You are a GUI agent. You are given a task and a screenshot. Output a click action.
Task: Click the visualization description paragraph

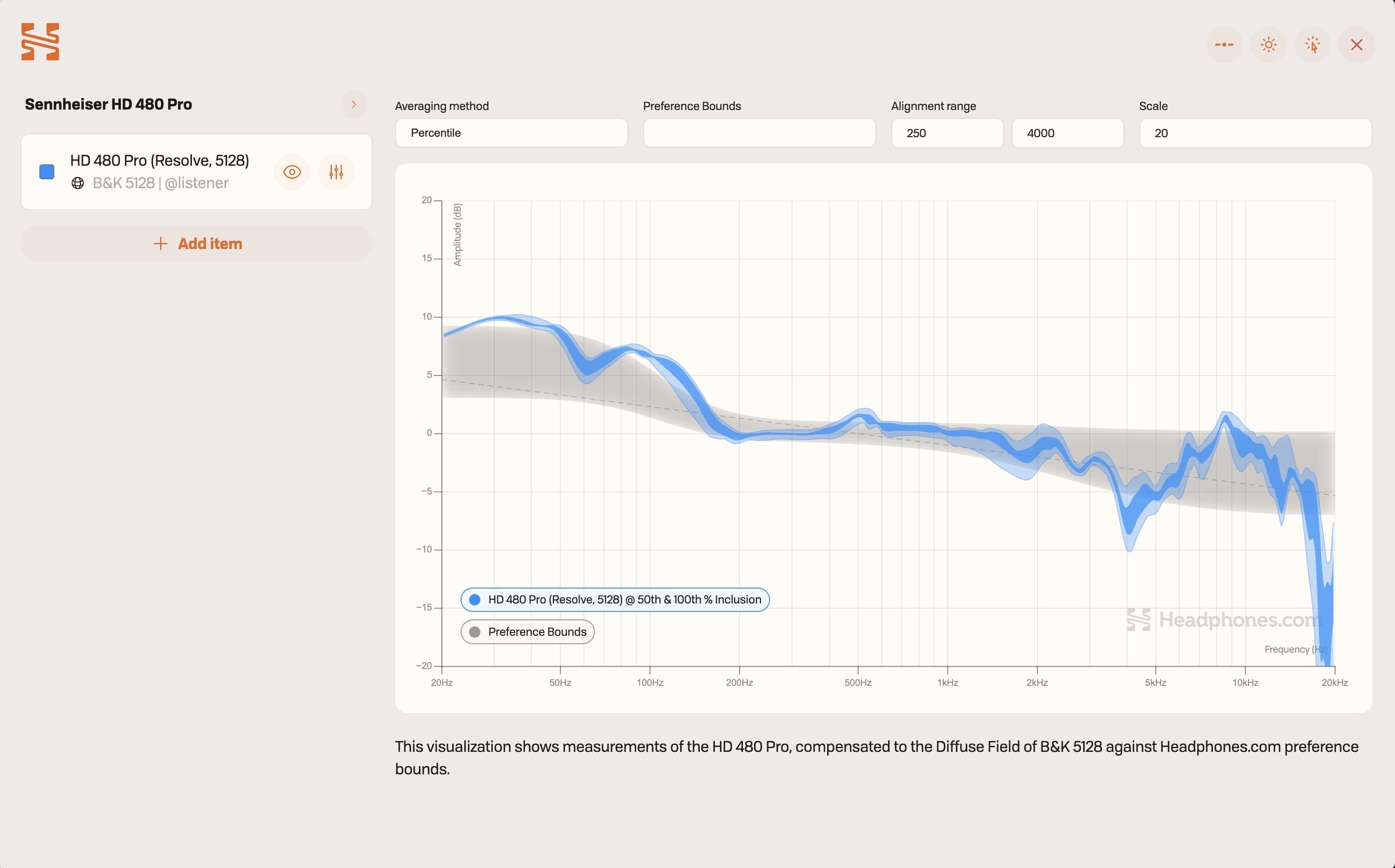[876, 758]
